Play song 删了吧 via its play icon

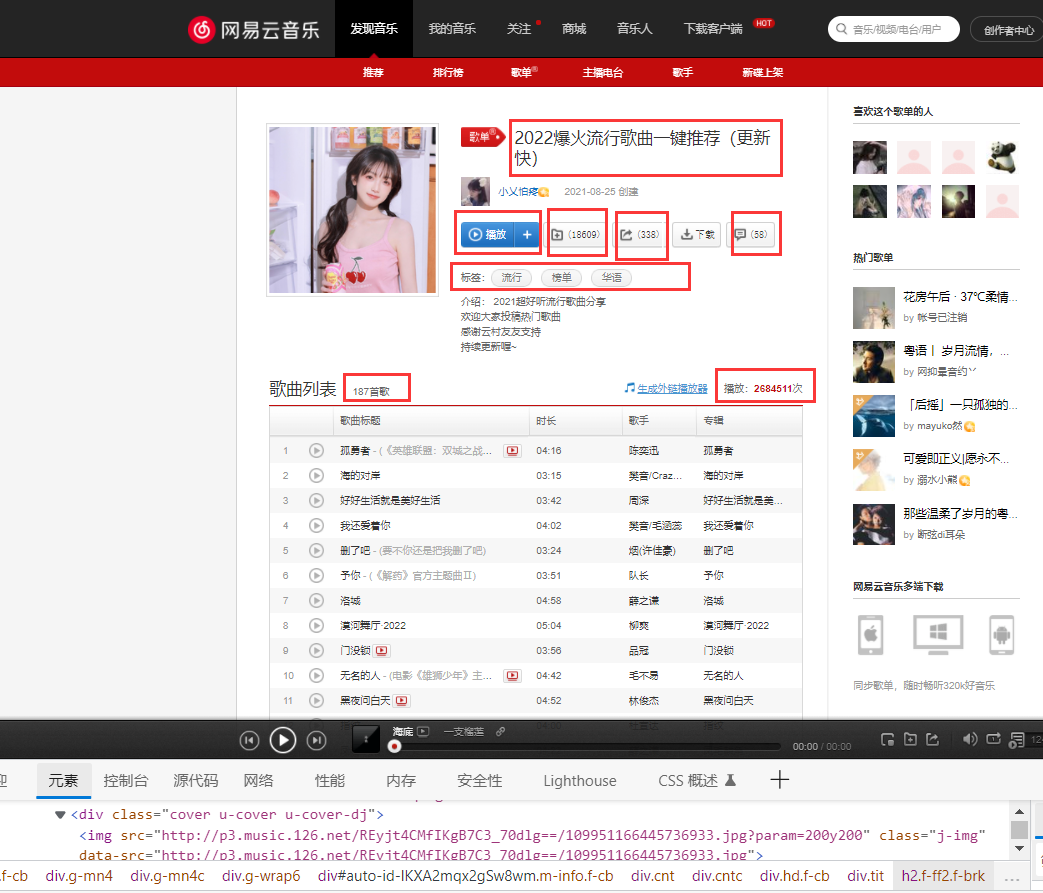(316, 550)
